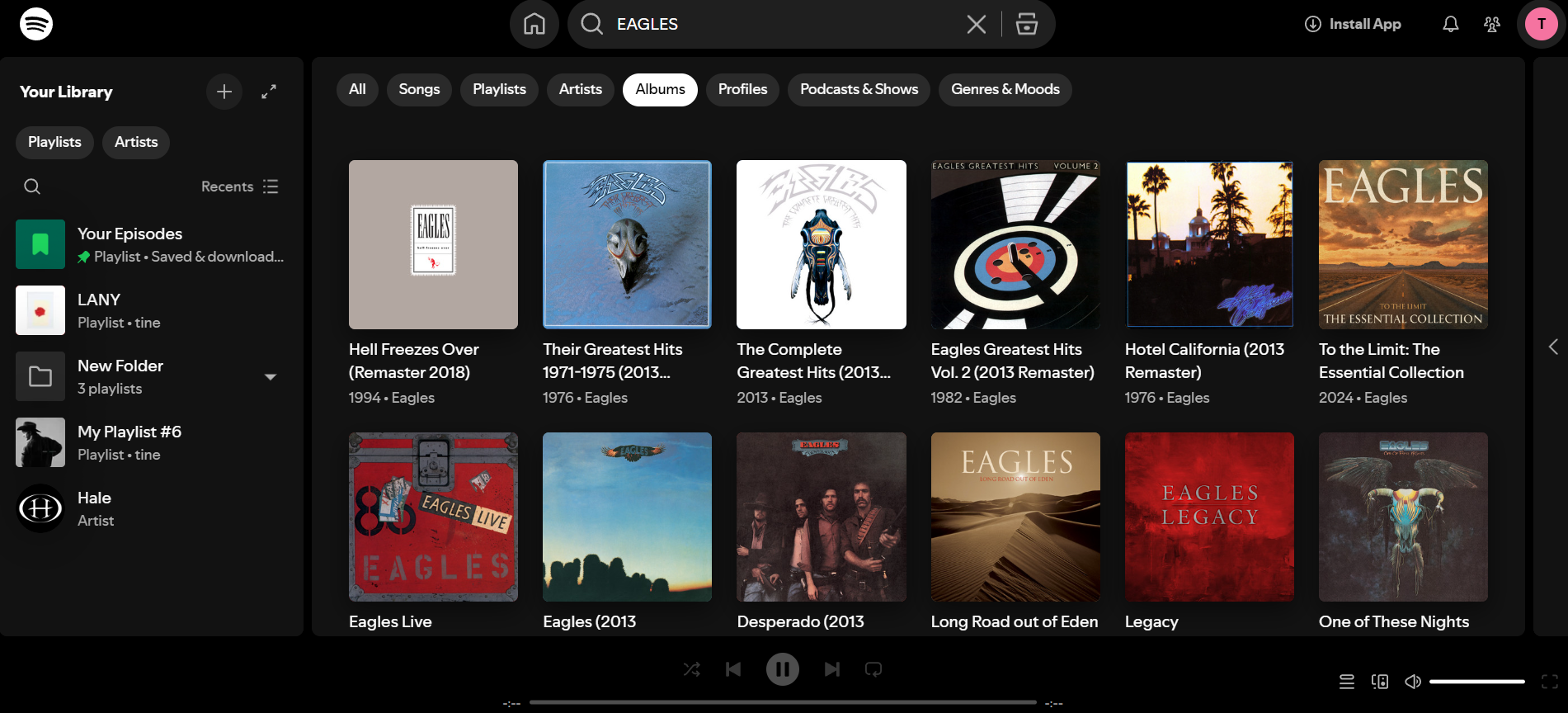1568x713 pixels.
Task: Open the play Queue
Action: 1347,682
